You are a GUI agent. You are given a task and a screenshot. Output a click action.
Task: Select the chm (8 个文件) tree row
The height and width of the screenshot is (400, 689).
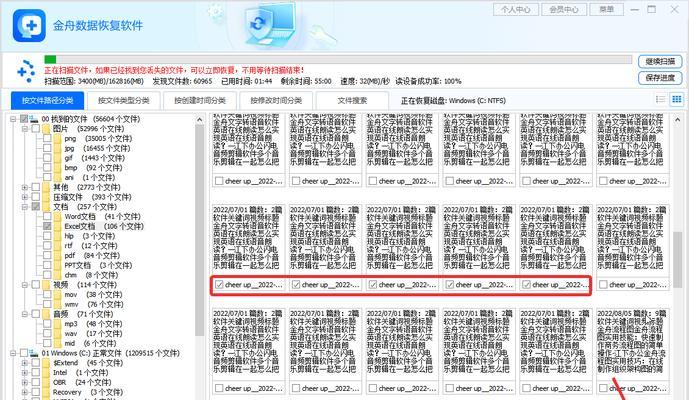coord(91,275)
